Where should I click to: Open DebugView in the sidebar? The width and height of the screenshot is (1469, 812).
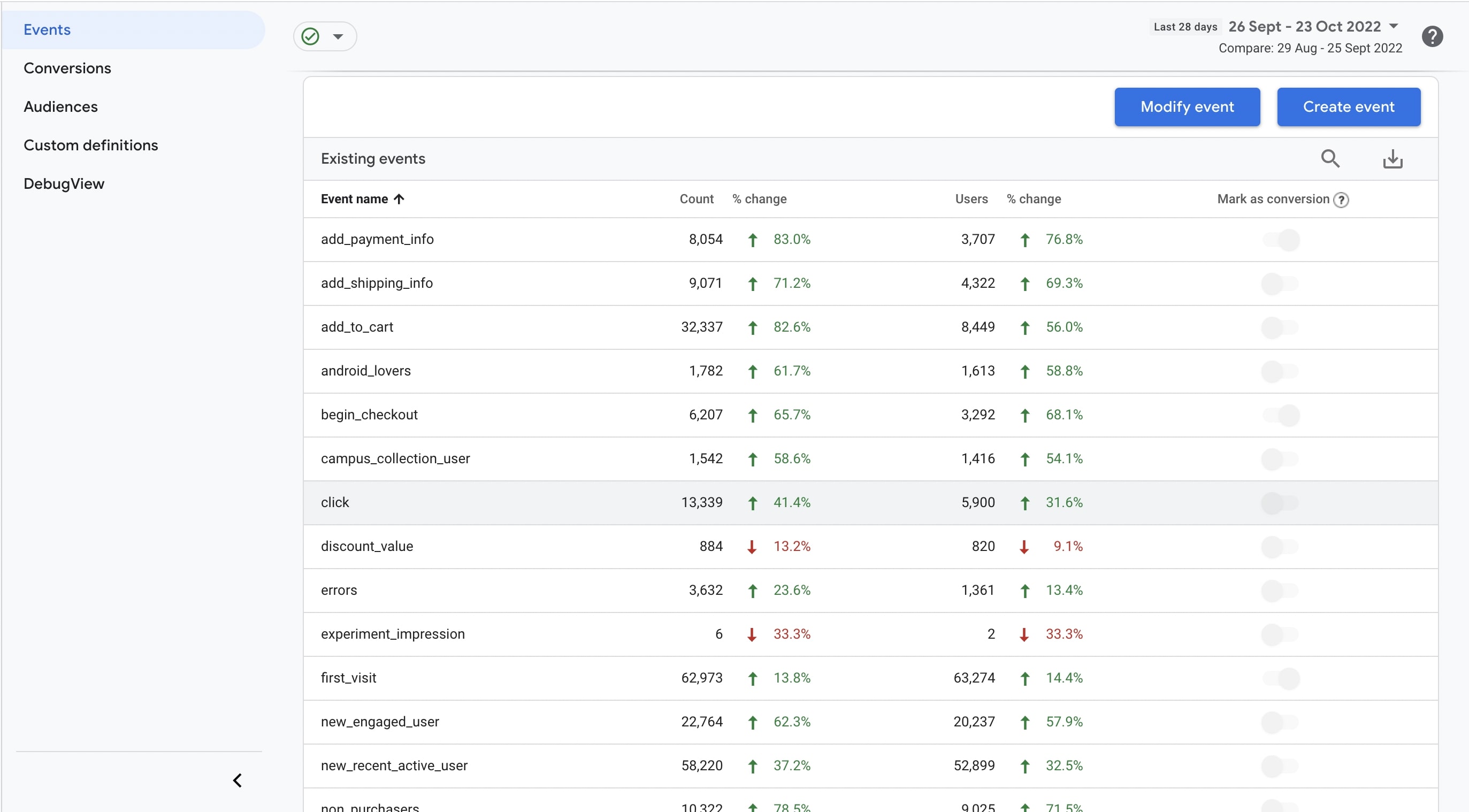click(x=64, y=184)
